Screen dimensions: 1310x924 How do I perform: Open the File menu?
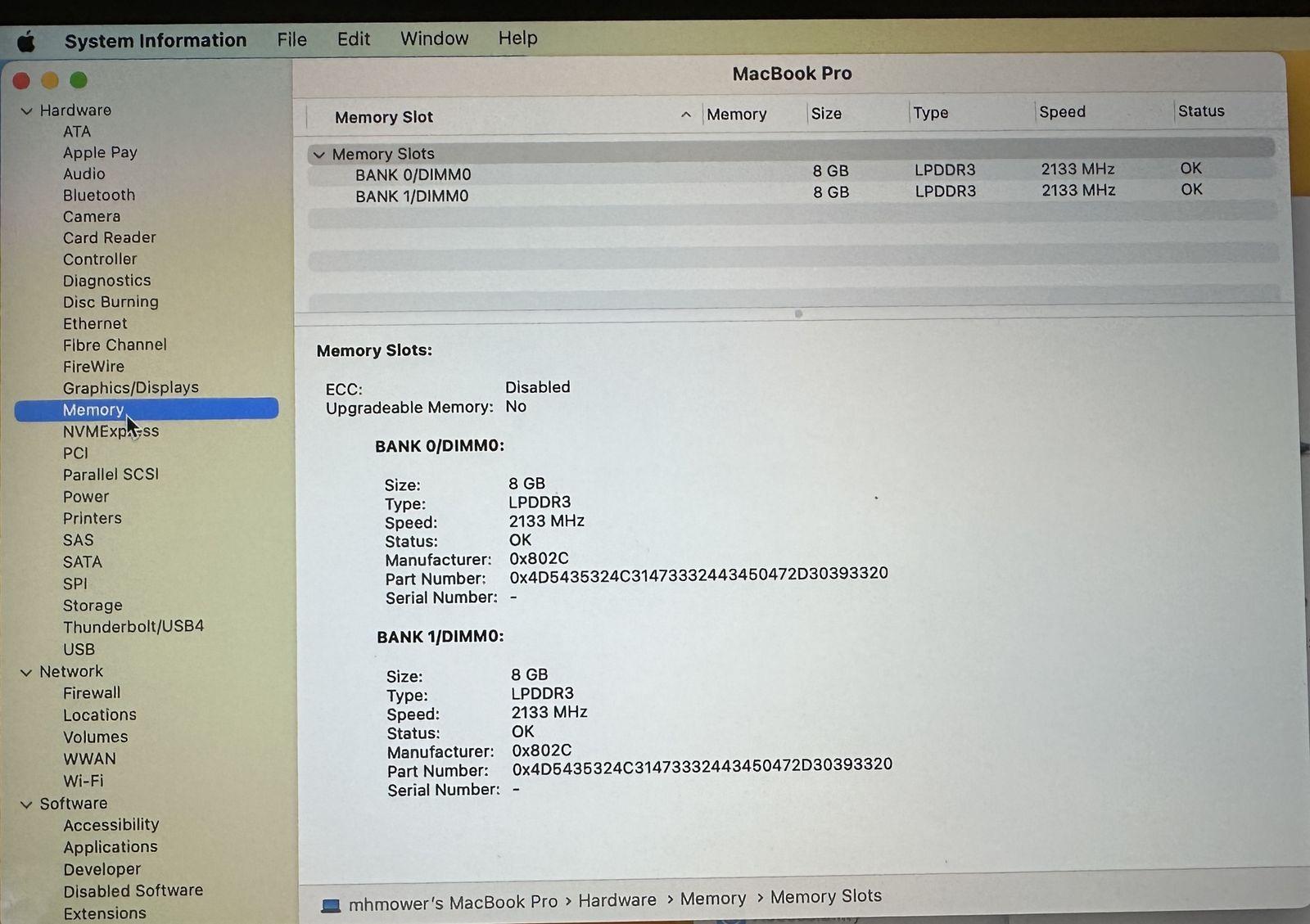tap(291, 39)
